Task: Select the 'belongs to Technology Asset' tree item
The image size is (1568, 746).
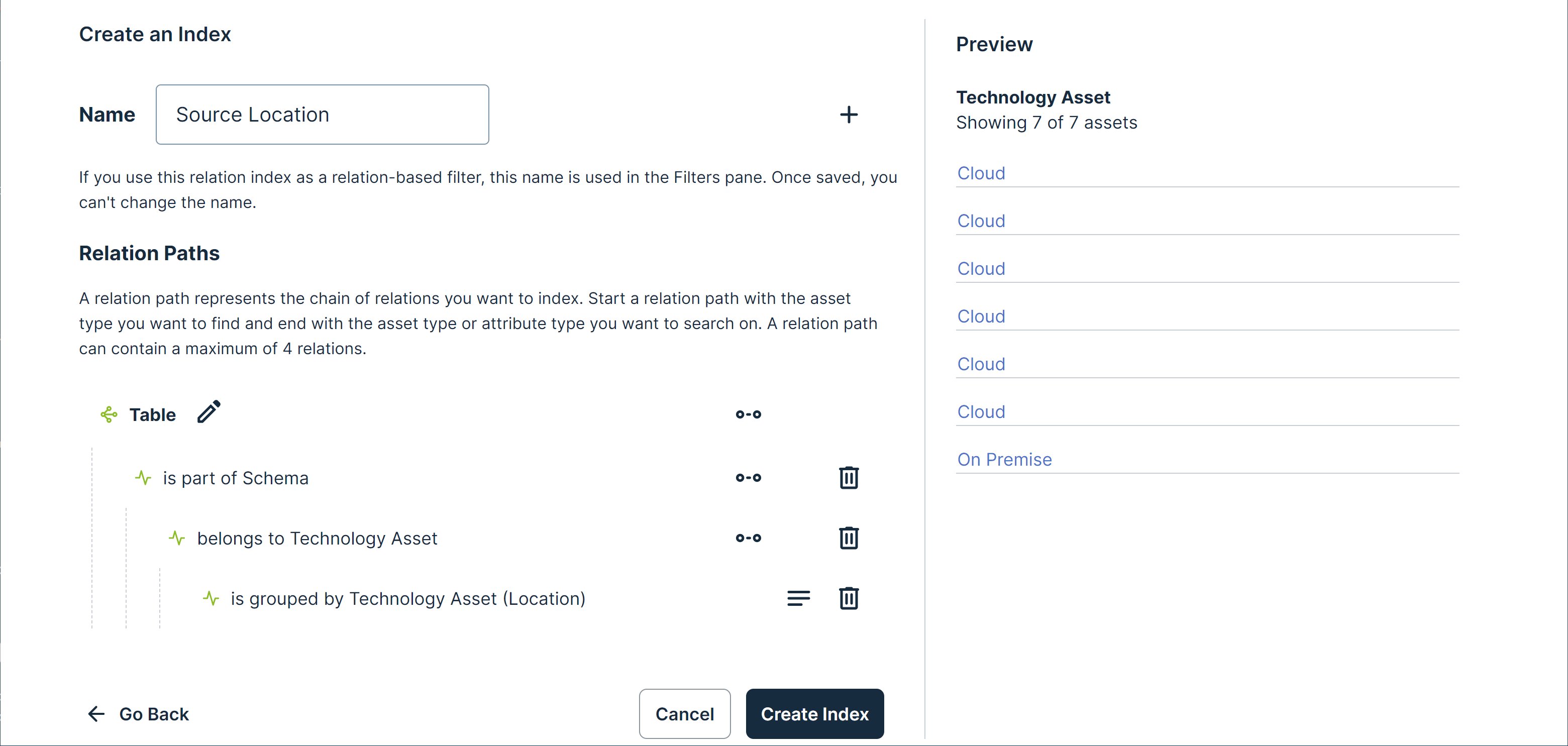Action: click(317, 539)
